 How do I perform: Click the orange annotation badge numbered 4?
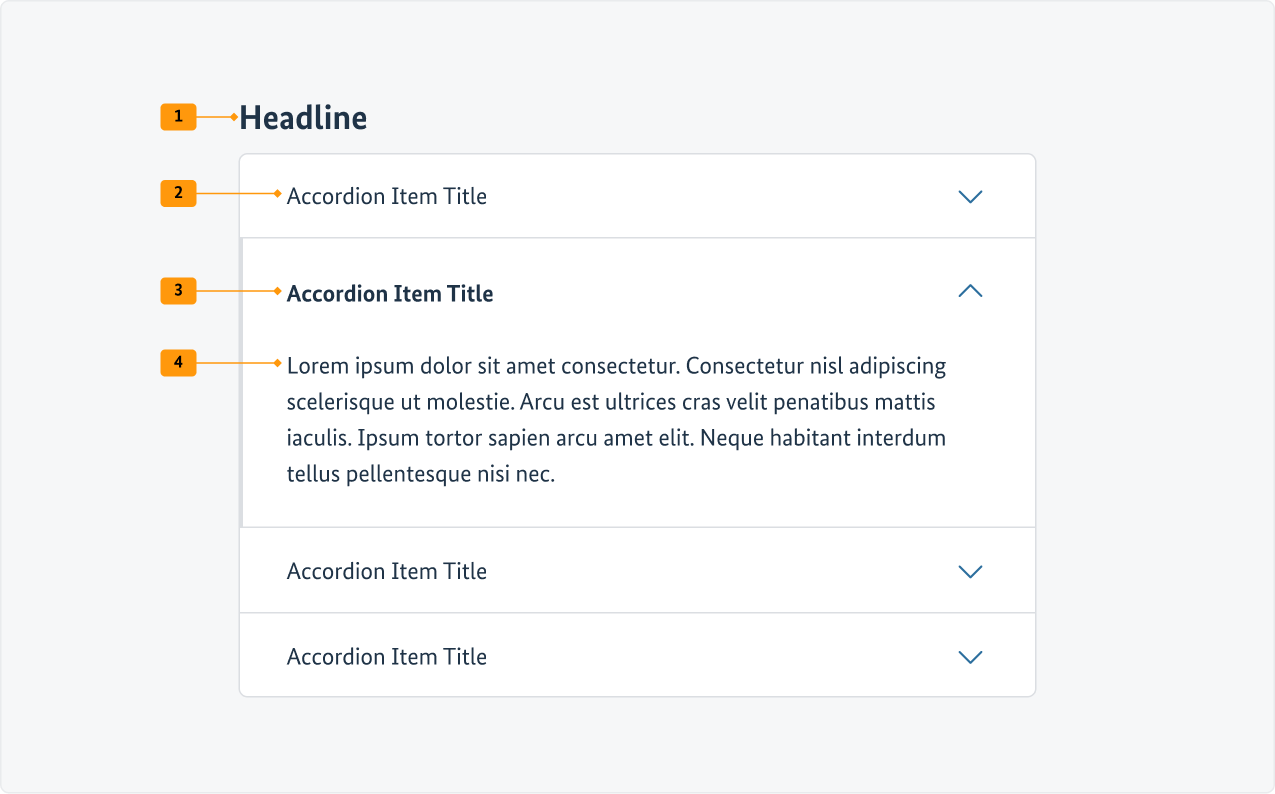pyautogui.click(x=178, y=363)
